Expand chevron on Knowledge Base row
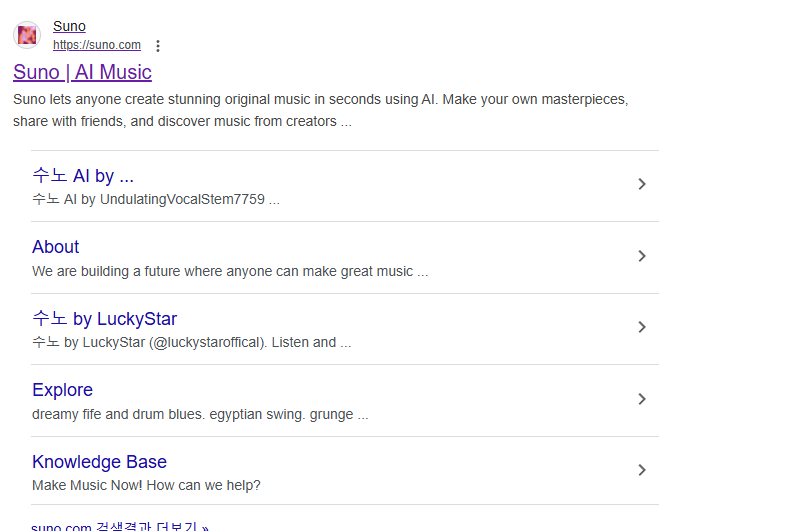This screenshot has width=791, height=531. coord(642,470)
